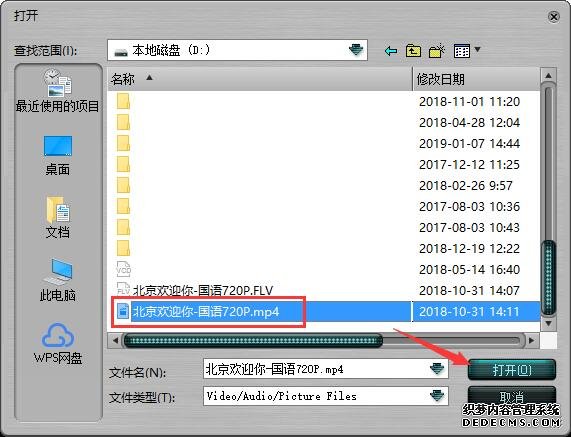This screenshot has width=571, height=437.
Task: Click the 打开(O) button
Action: (512, 370)
